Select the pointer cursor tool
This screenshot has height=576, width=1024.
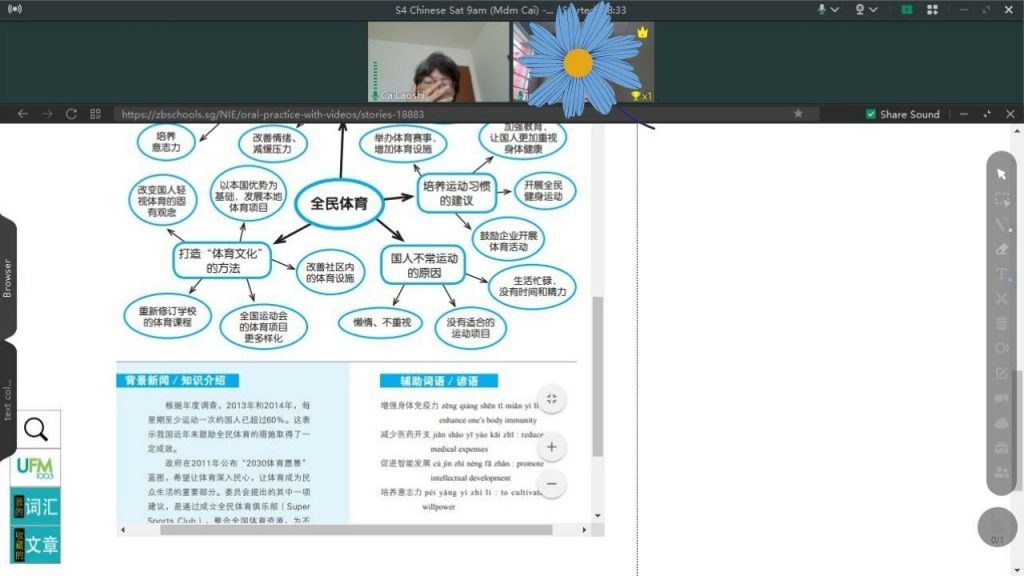1001,174
